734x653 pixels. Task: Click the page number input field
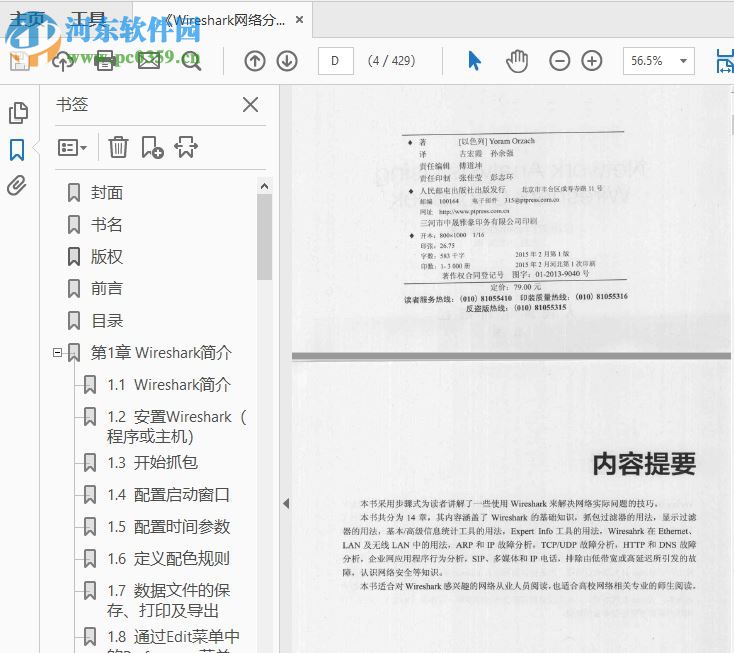335,61
